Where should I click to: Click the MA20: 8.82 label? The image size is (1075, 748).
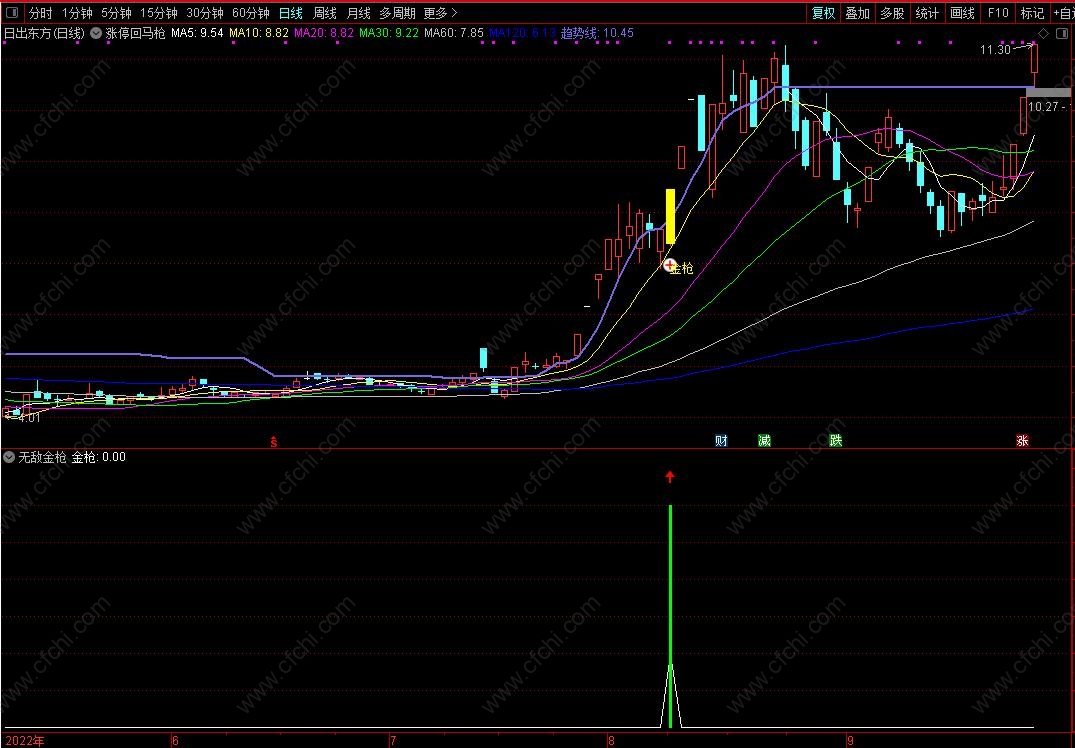(x=324, y=33)
